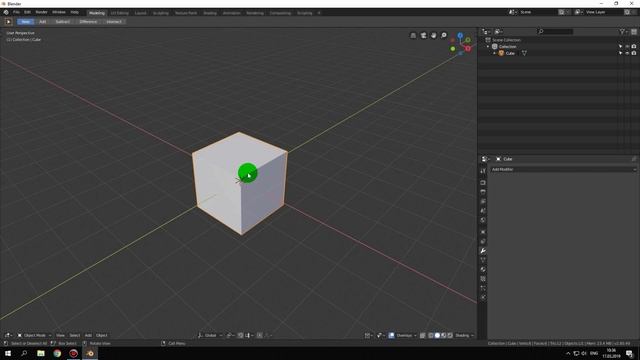Open the outliner display mode dropdown
Screen dimensions: 640x360
coord(499,31)
